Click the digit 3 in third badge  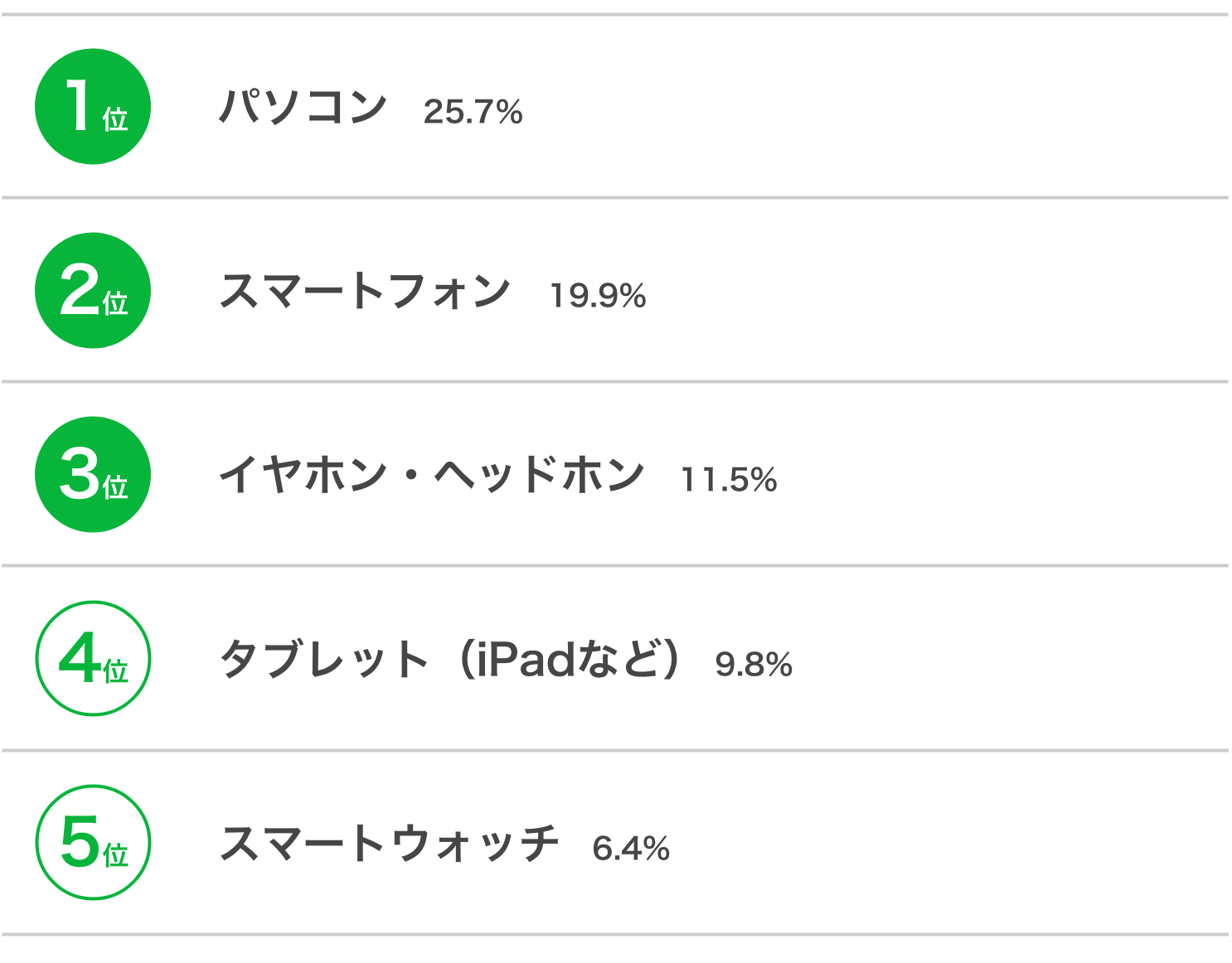point(80,473)
